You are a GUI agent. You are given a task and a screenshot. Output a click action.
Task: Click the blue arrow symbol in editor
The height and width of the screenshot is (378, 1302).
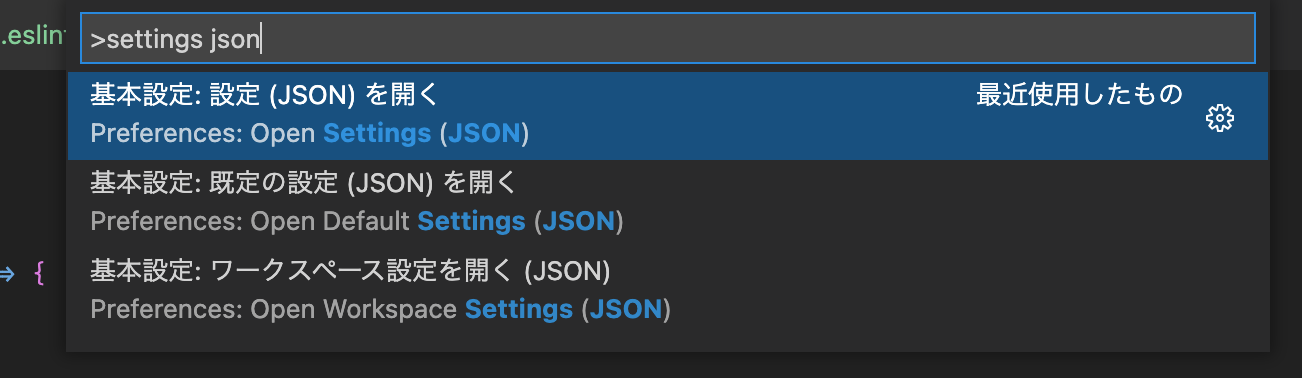[6, 273]
